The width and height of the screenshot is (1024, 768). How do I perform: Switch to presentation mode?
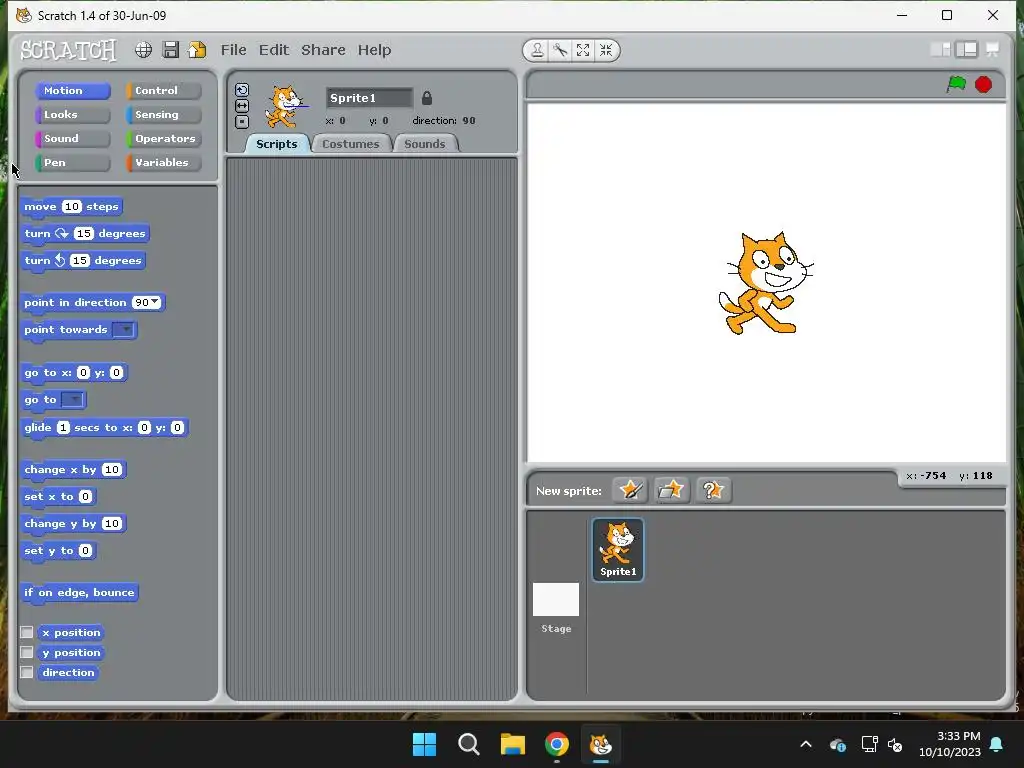coord(993,50)
